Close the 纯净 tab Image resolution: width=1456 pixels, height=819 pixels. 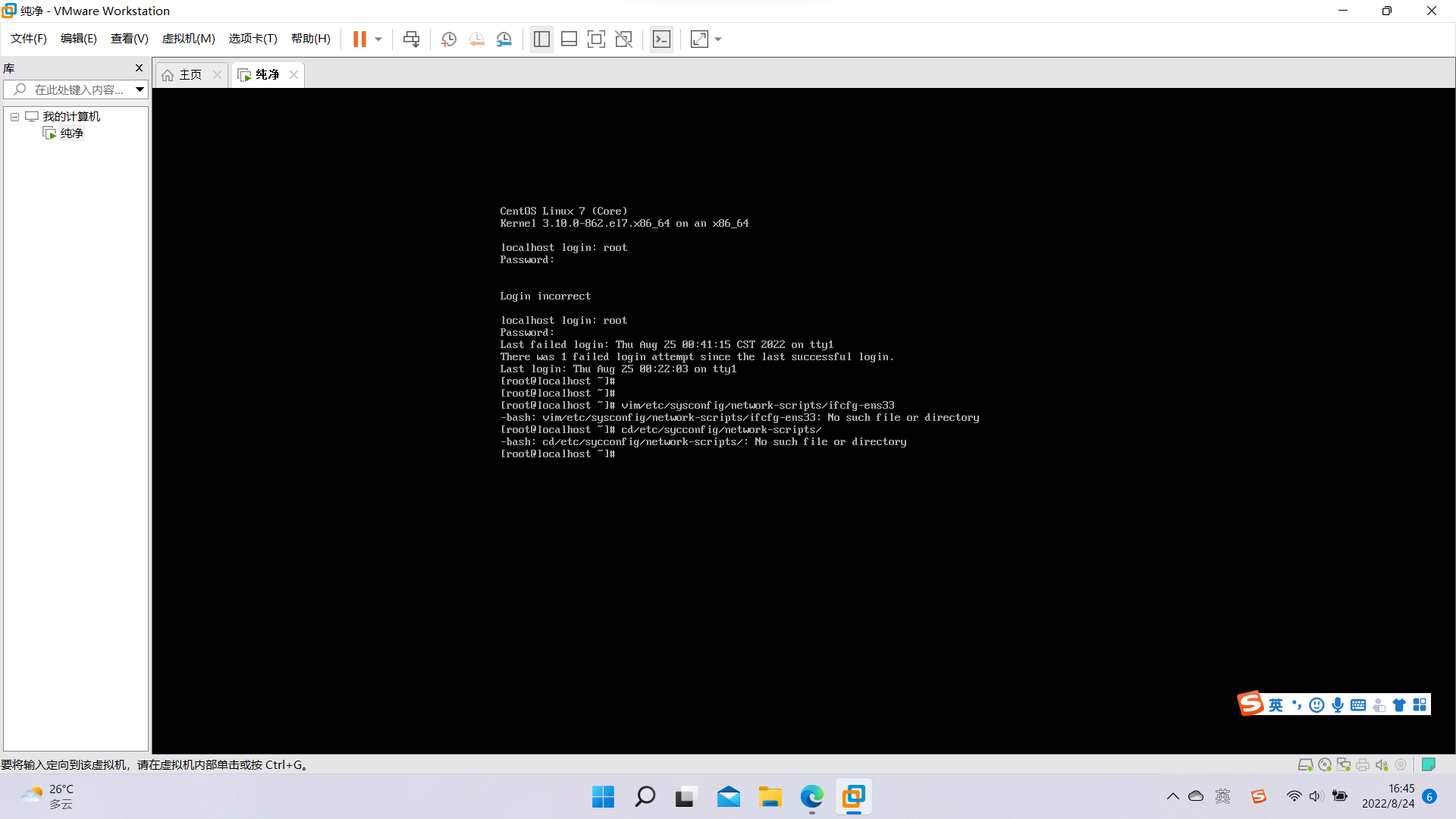point(293,74)
